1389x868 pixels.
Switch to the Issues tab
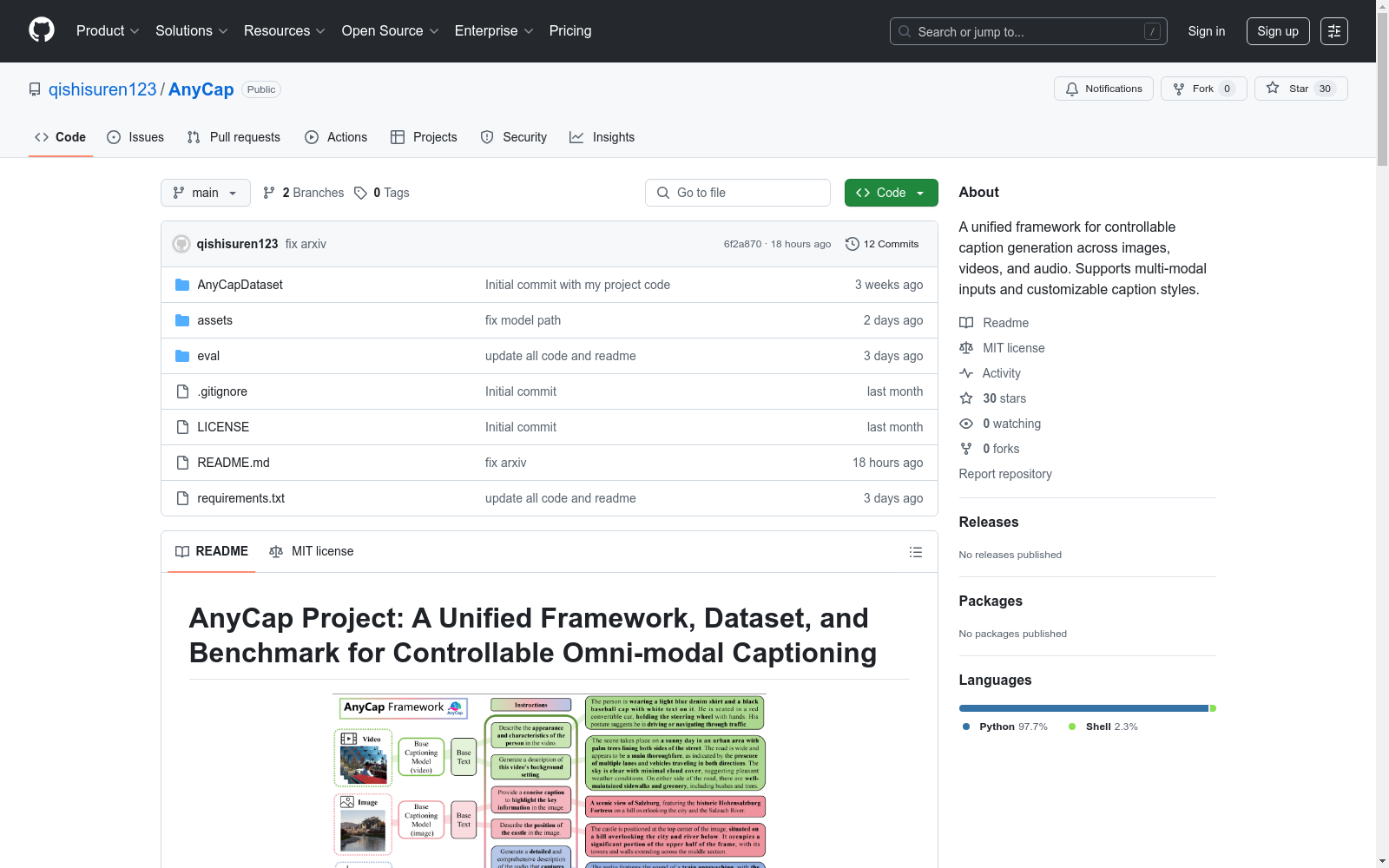pyautogui.click(x=135, y=137)
